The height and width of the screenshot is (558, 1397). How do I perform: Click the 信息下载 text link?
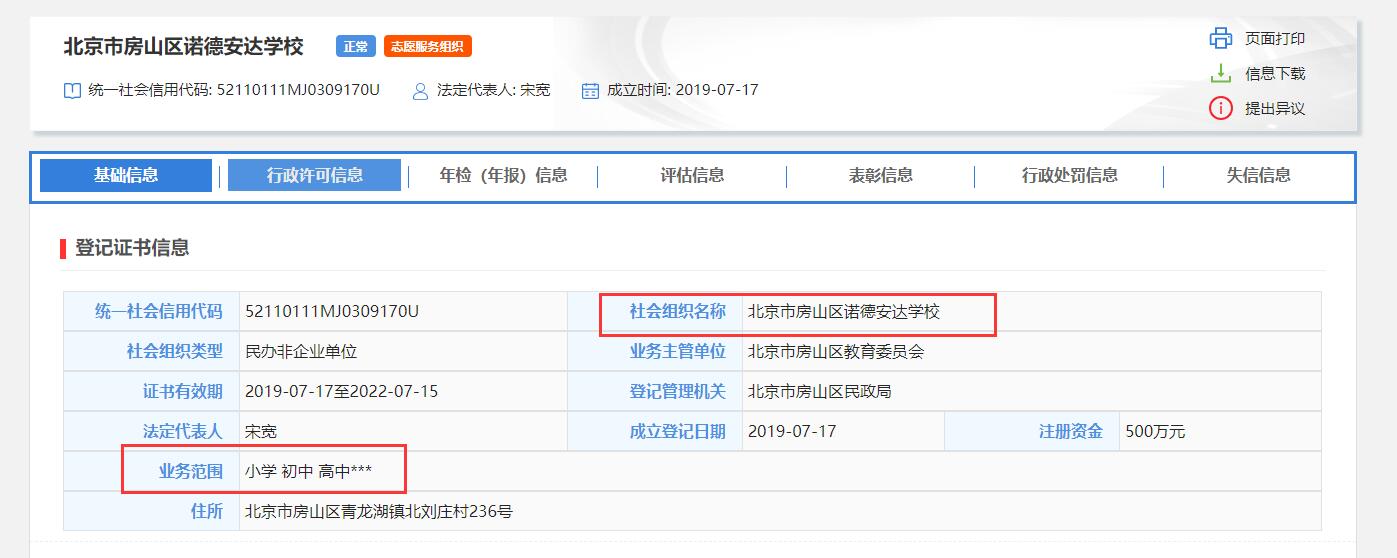click(x=1274, y=74)
